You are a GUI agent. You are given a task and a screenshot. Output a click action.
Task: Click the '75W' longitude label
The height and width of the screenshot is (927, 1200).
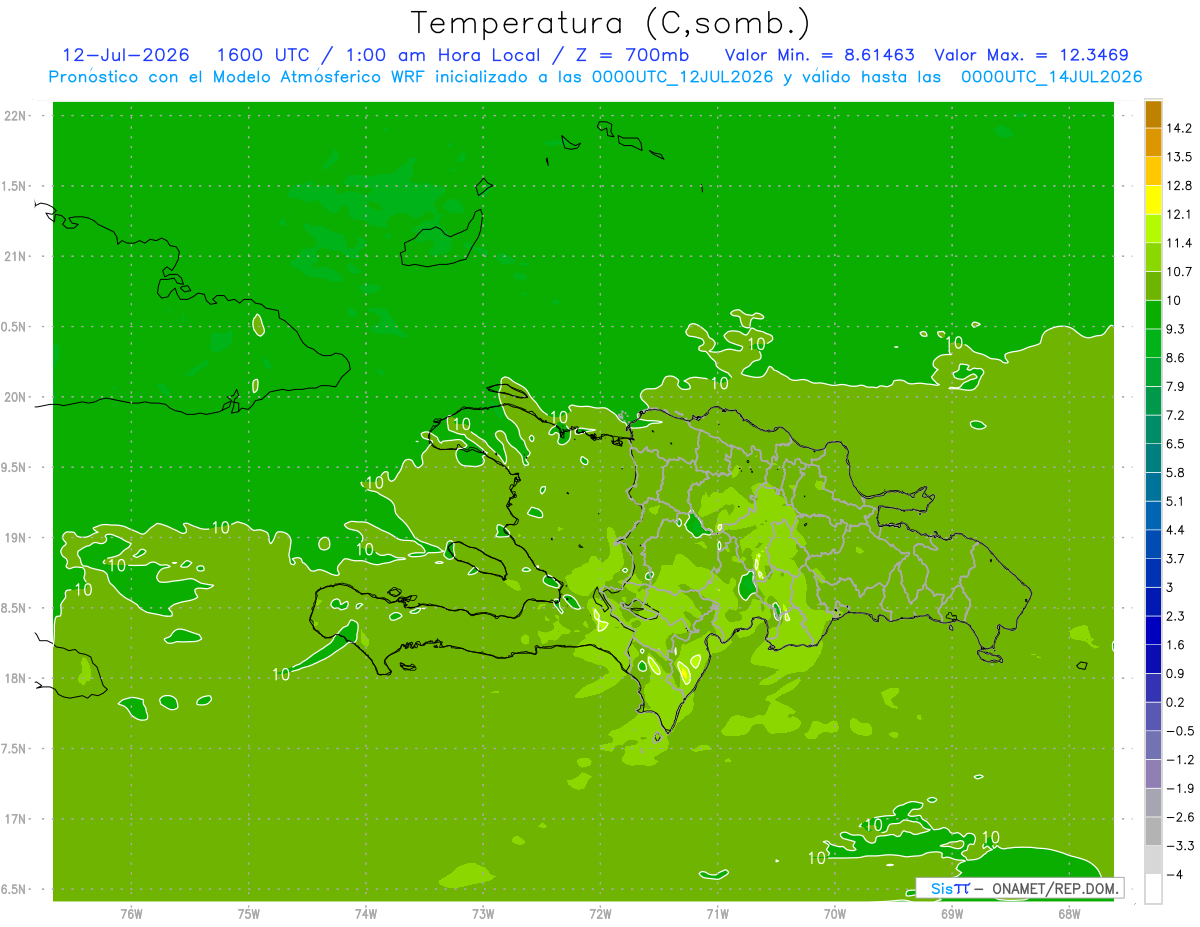click(249, 913)
